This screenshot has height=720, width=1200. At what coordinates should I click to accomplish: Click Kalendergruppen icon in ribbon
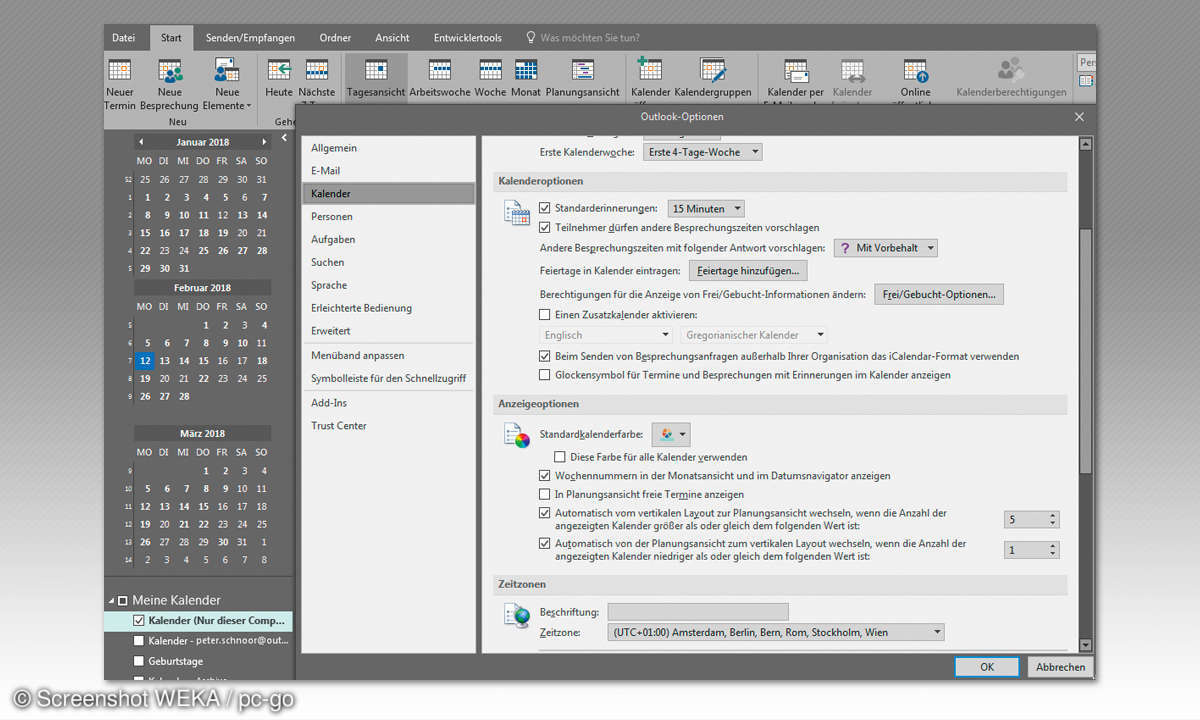[x=713, y=70]
